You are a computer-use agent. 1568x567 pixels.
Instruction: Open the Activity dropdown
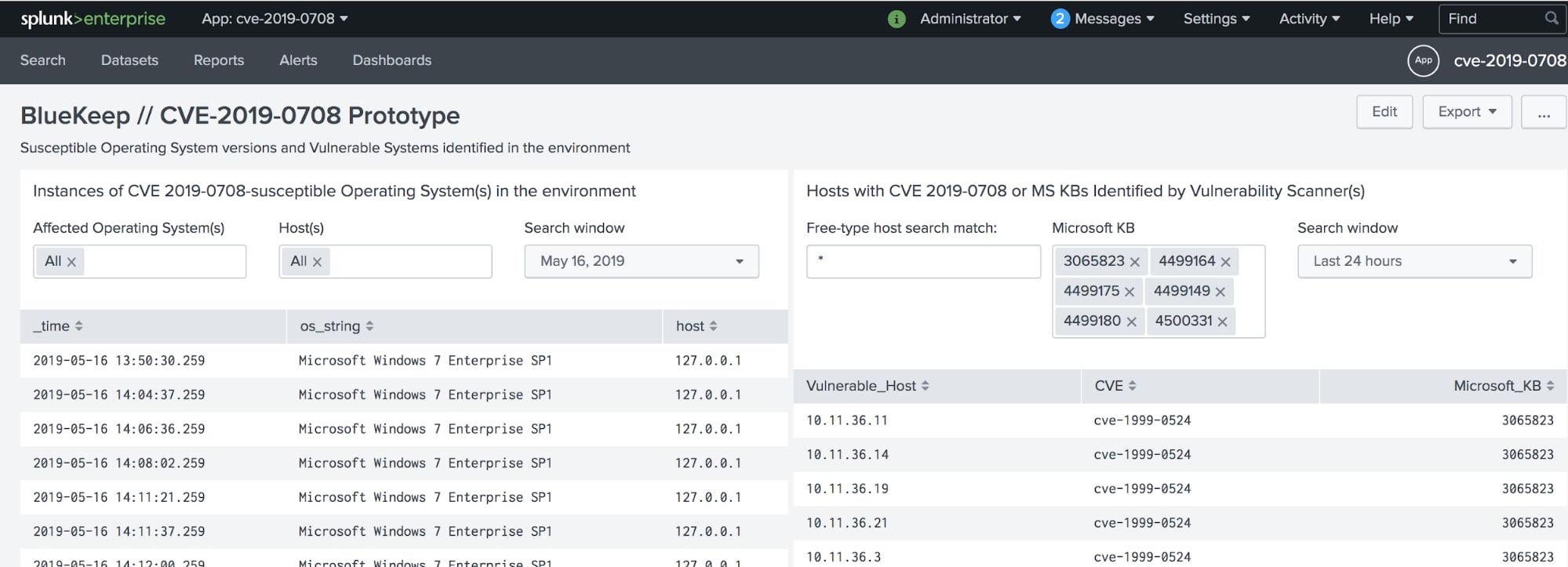(x=1309, y=19)
